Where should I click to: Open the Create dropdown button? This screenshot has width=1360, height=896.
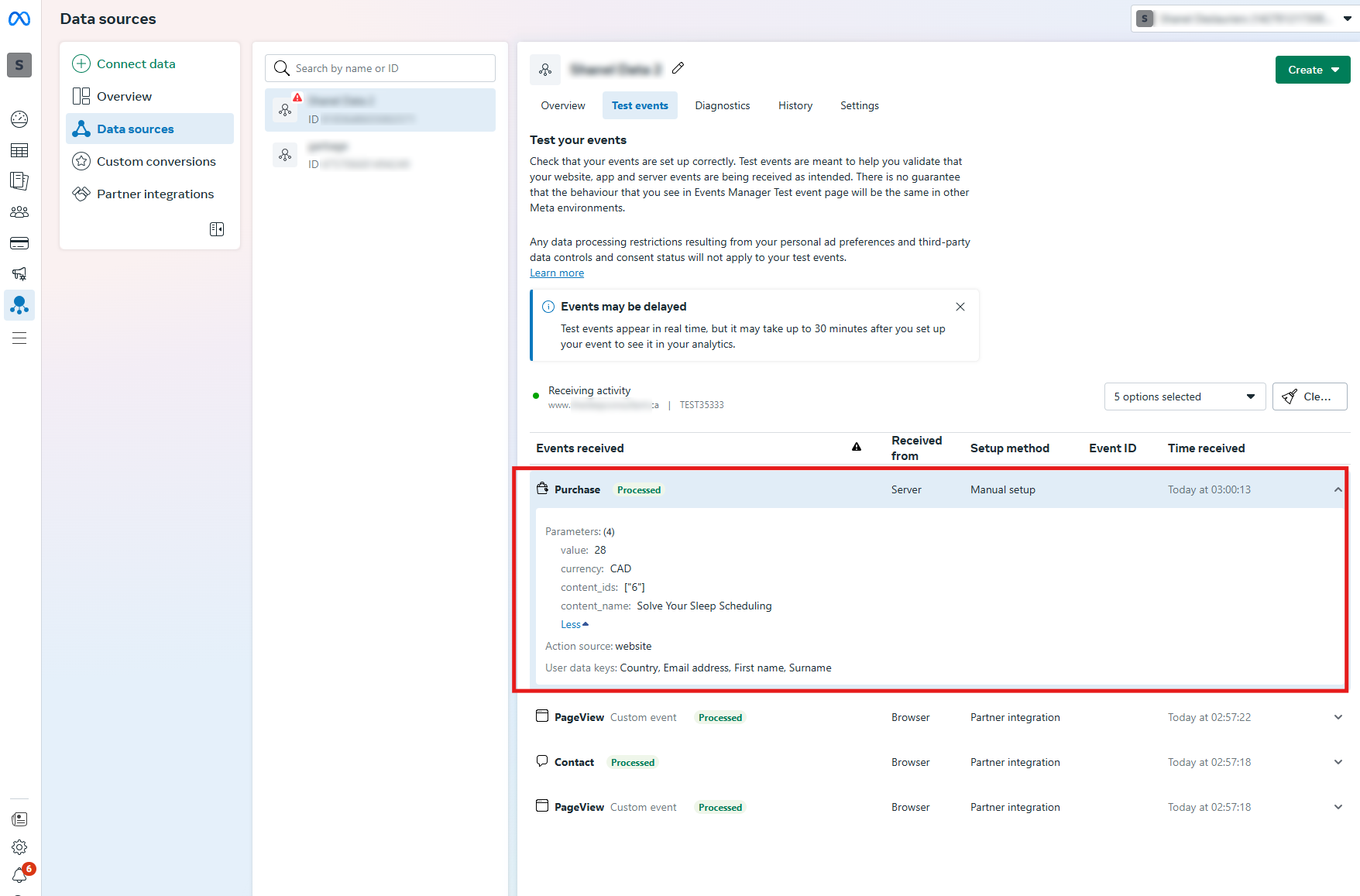[x=1312, y=70]
